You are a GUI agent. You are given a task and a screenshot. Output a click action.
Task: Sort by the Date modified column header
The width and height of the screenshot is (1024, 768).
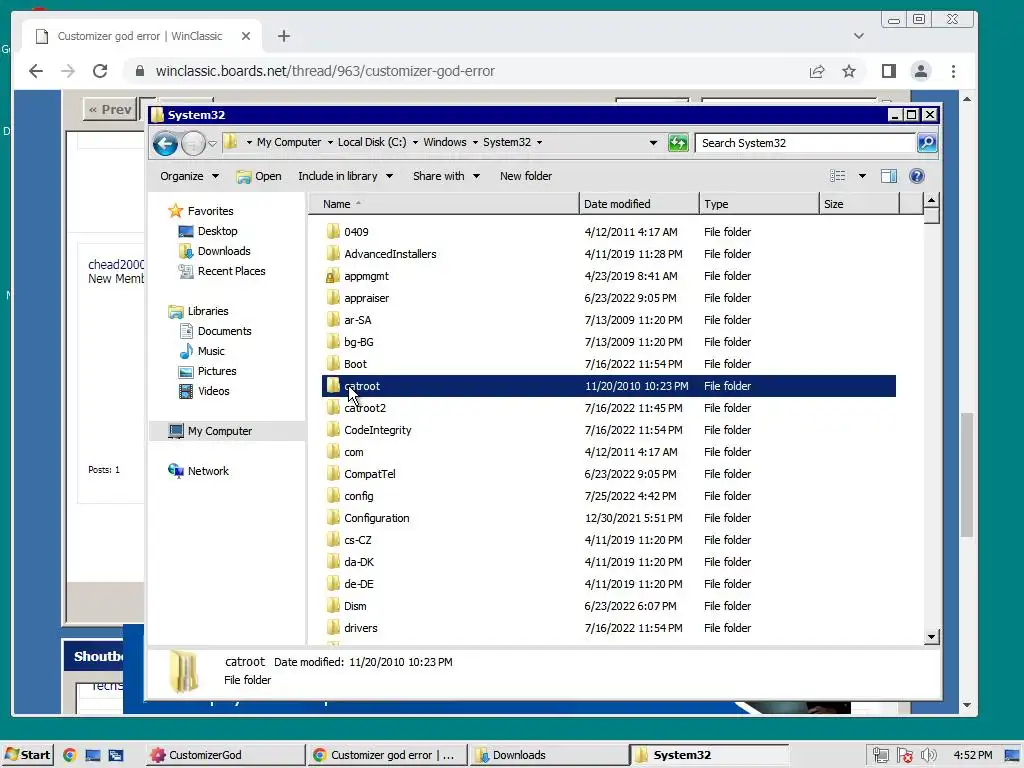tap(639, 204)
